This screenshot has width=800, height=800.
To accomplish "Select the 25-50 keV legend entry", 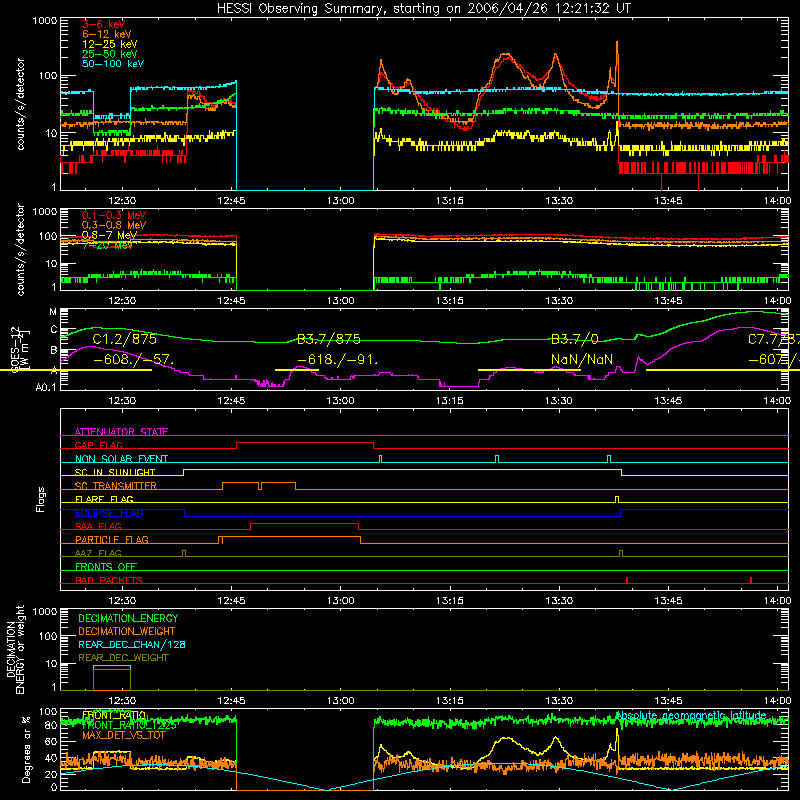I will (110, 54).
